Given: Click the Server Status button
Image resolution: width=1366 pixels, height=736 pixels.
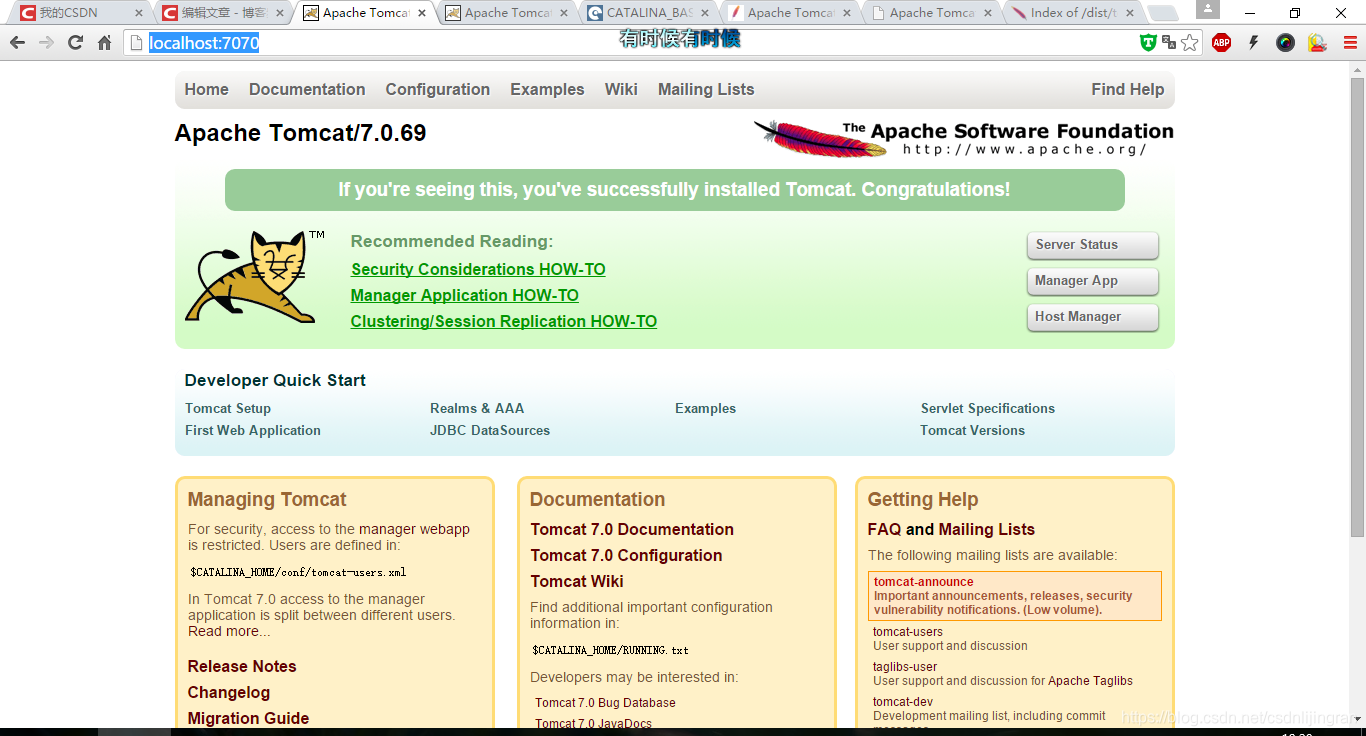Looking at the screenshot, I should tap(1092, 245).
